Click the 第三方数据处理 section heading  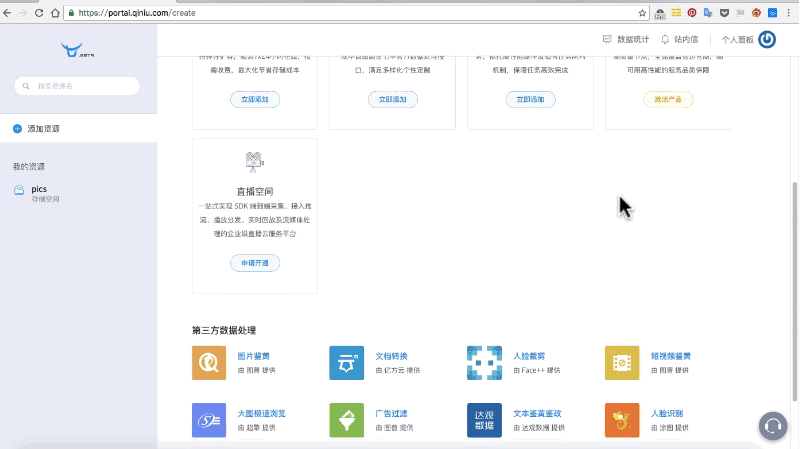click(224, 330)
